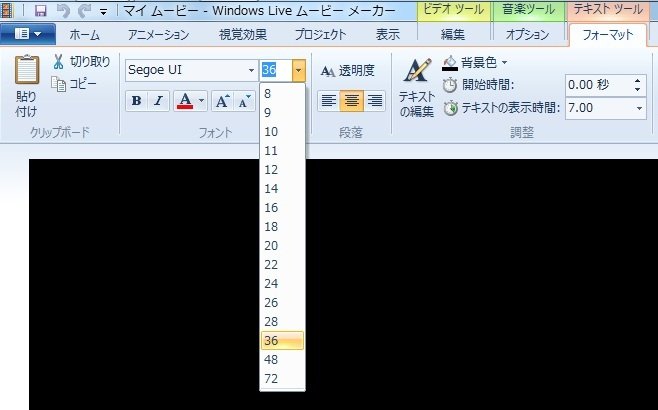The image size is (658, 410).
Task: Increase font size with grow button
Action: 222,101
